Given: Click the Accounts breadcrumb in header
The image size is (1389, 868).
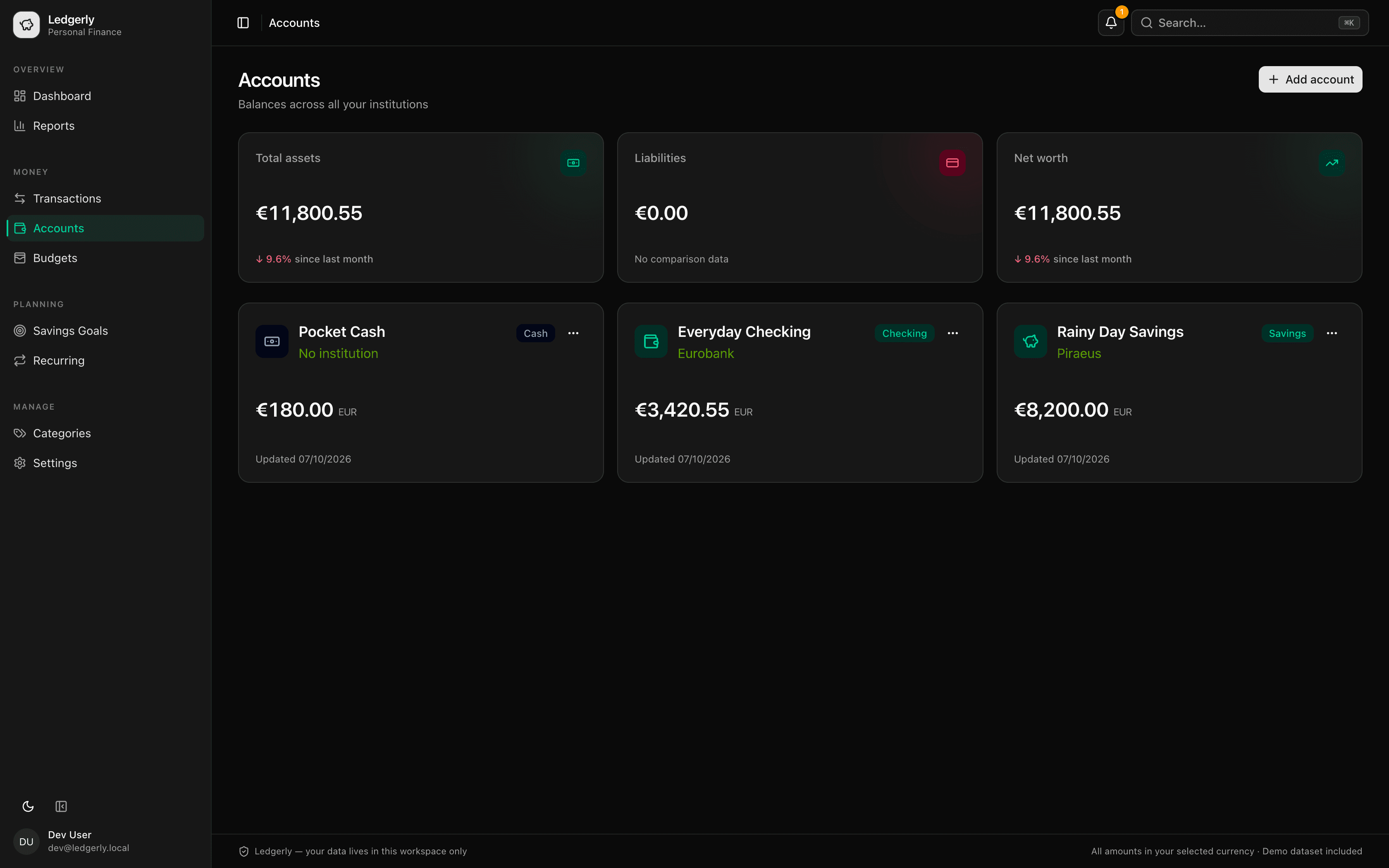Looking at the screenshot, I should [294, 23].
